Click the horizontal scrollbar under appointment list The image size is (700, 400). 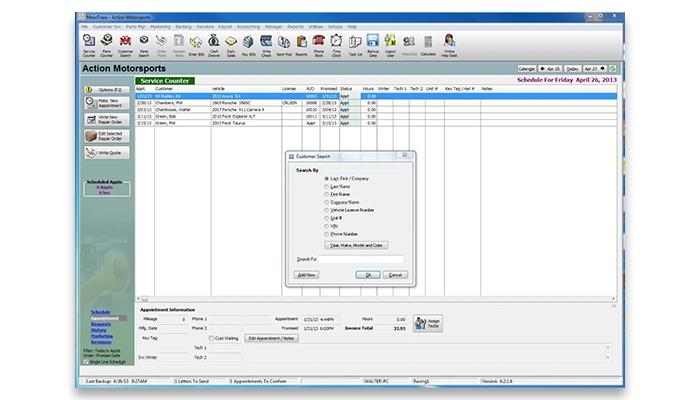point(376,299)
